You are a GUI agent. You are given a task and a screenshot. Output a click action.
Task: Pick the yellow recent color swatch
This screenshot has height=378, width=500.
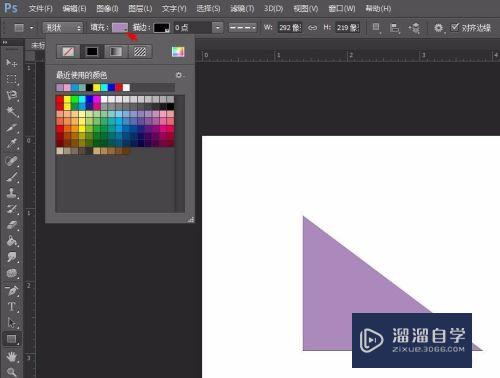(x=97, y=87)
